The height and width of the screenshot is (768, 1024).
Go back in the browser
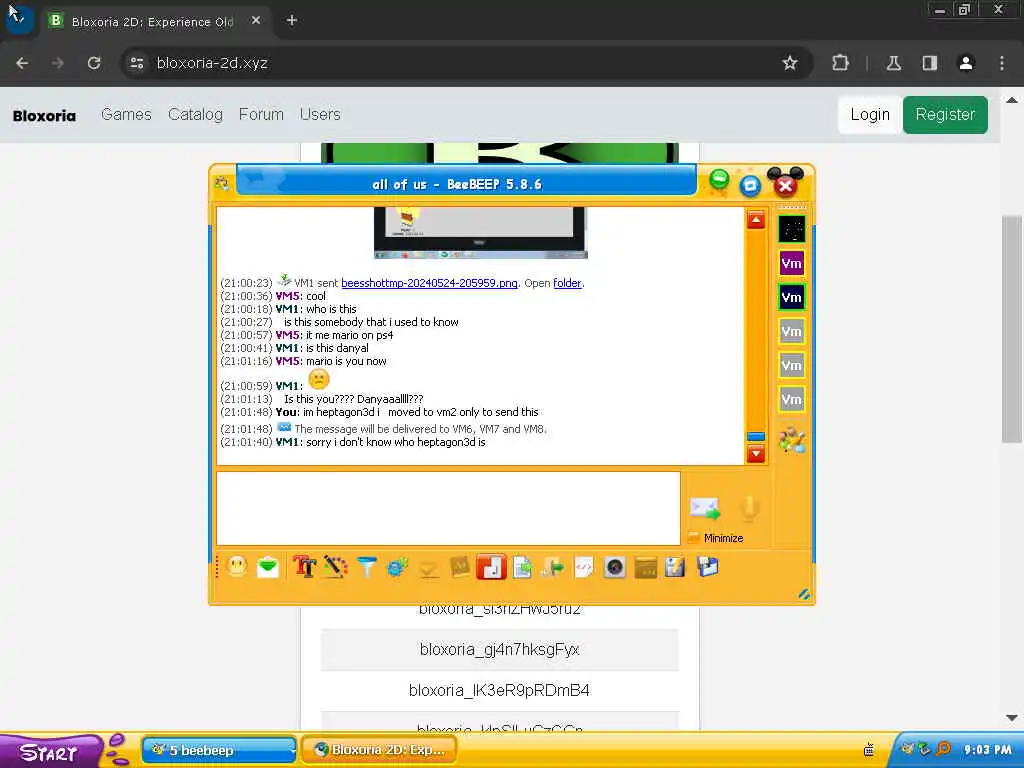[22, 63]
